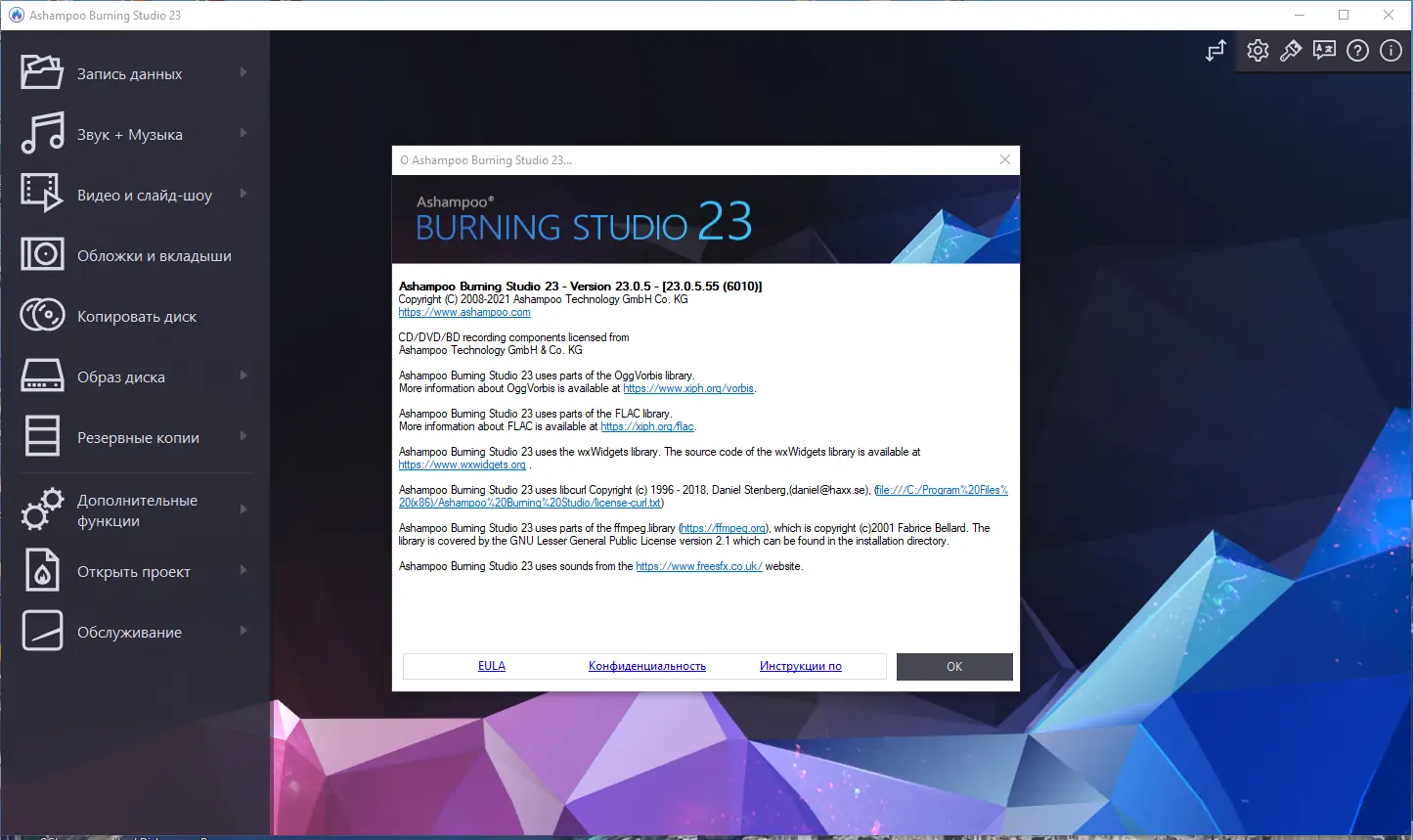The width and height of the screenshot is (1413, 840).
Task: Select the Резервные копии backup icon
Action: [x=41, y=436]
